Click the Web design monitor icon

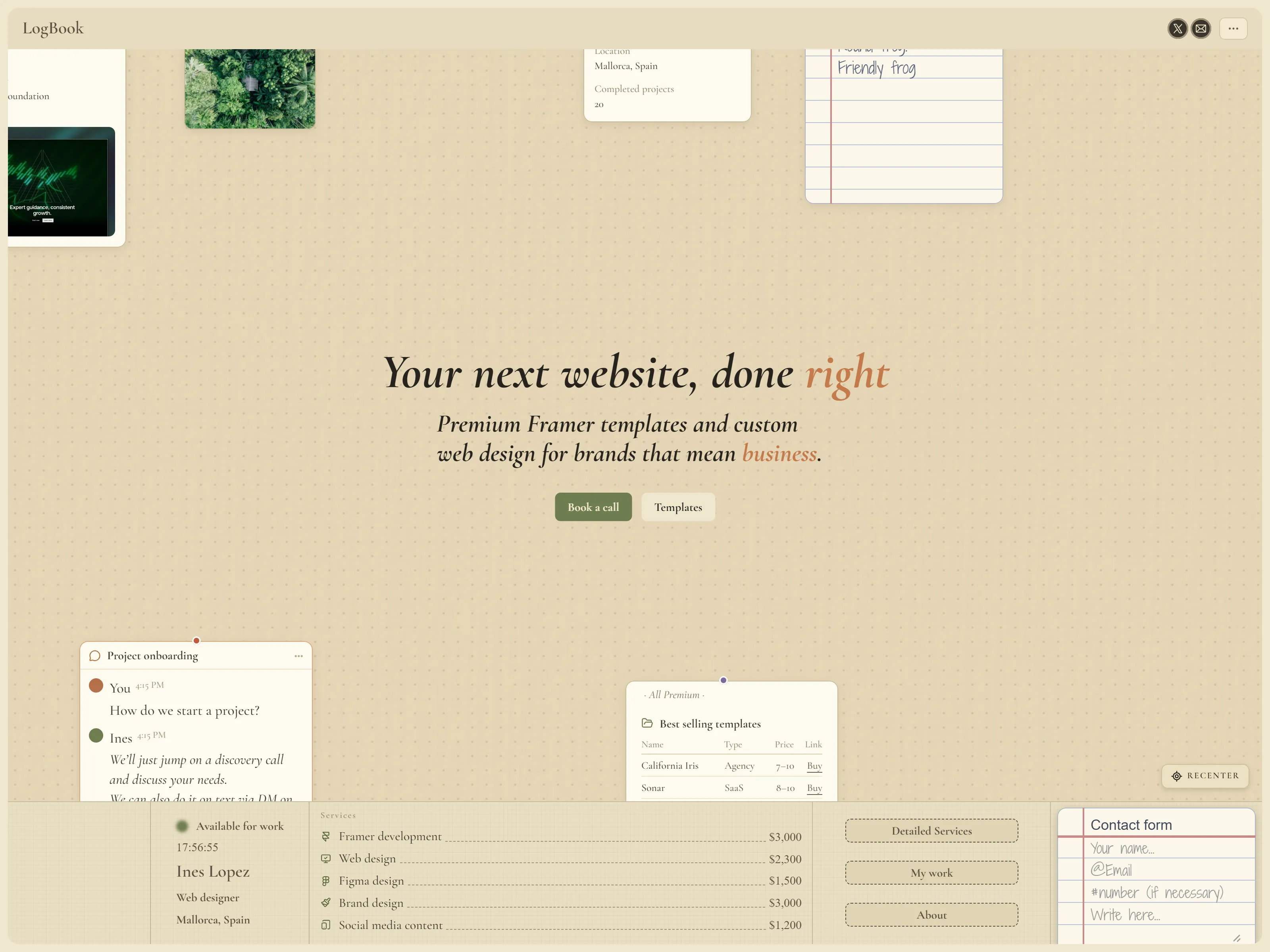tap(325, 858)
